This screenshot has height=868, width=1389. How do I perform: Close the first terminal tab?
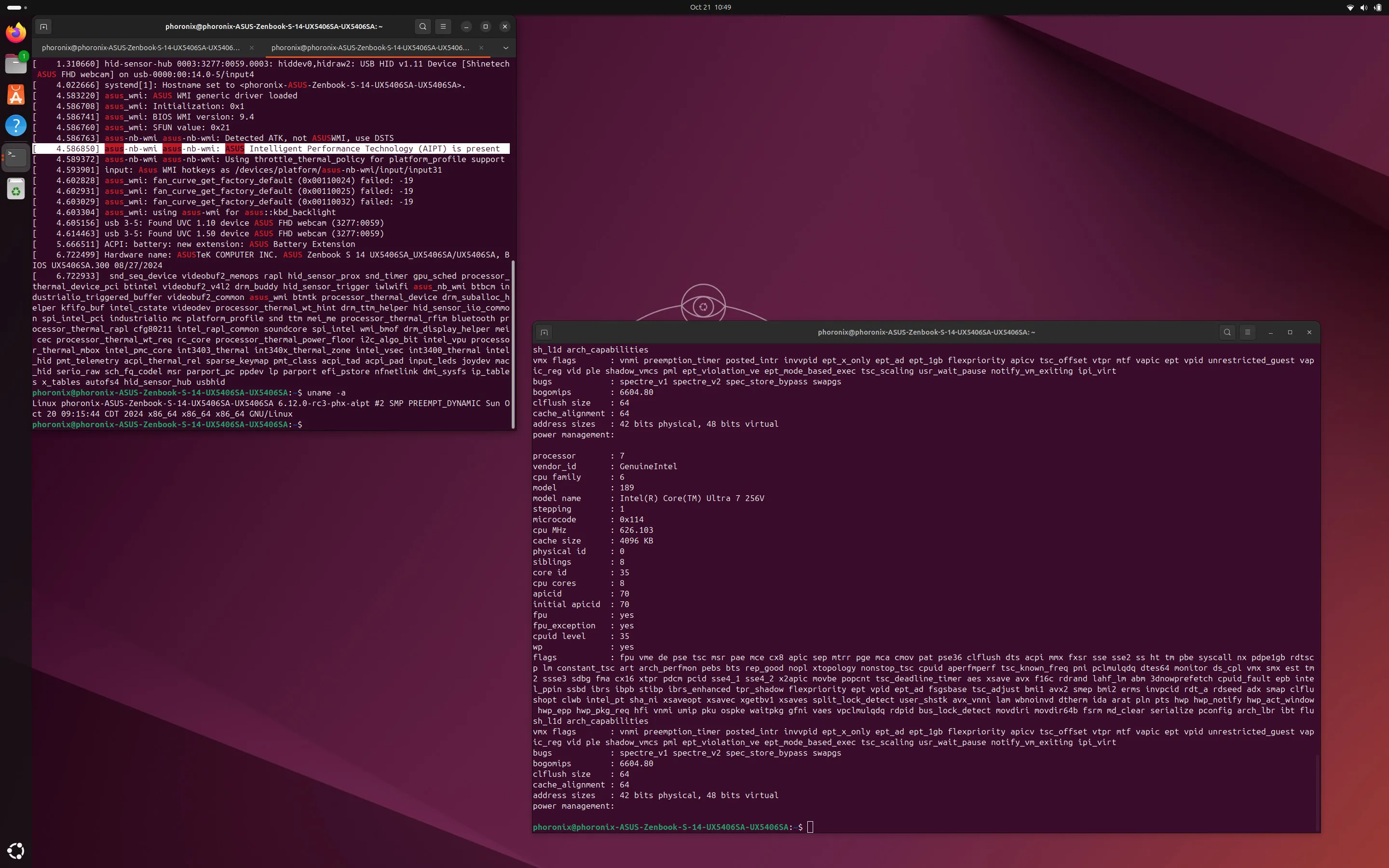pyautogui.click(x=251, y=48)
